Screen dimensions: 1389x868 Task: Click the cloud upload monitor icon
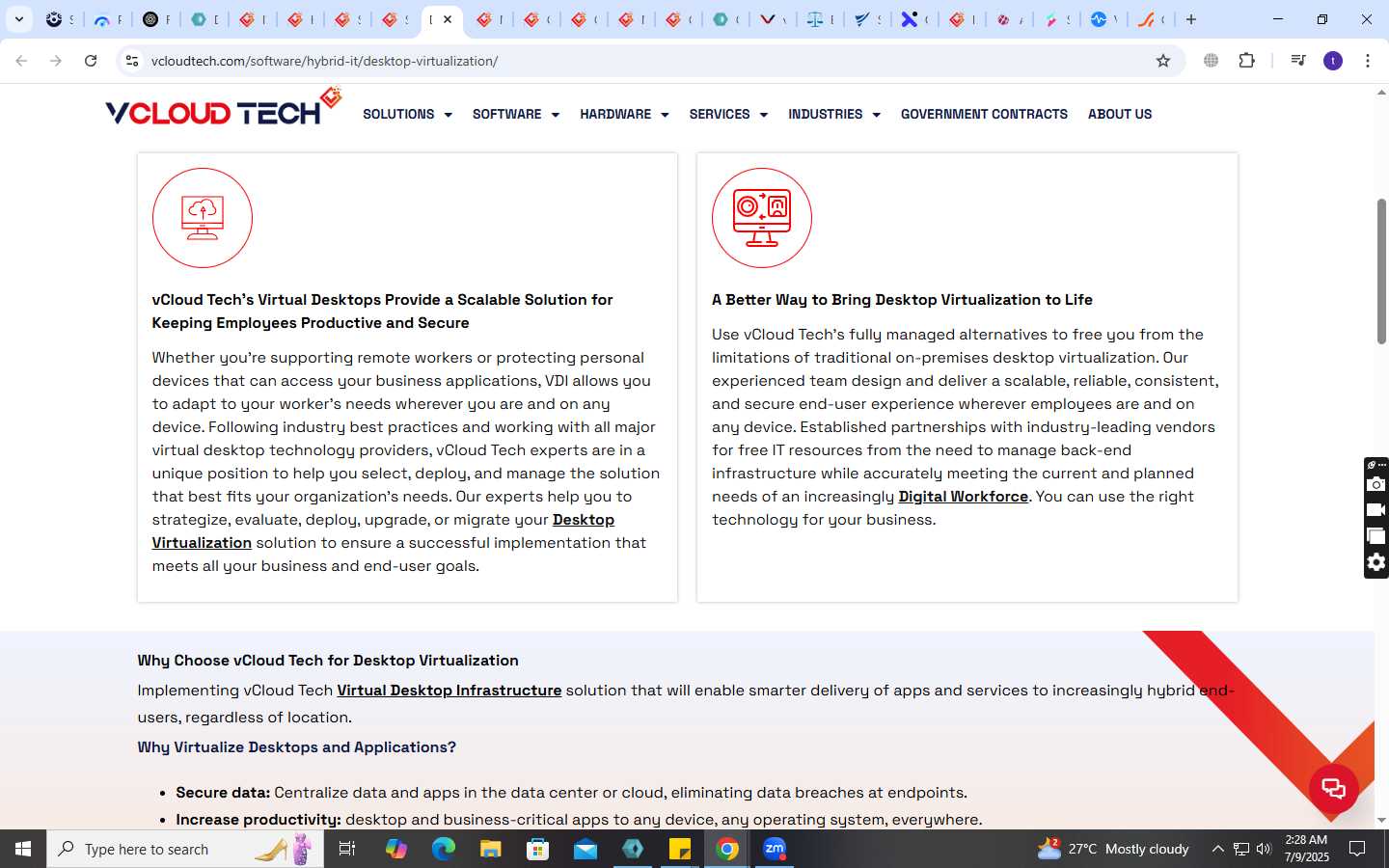[203, 218]
